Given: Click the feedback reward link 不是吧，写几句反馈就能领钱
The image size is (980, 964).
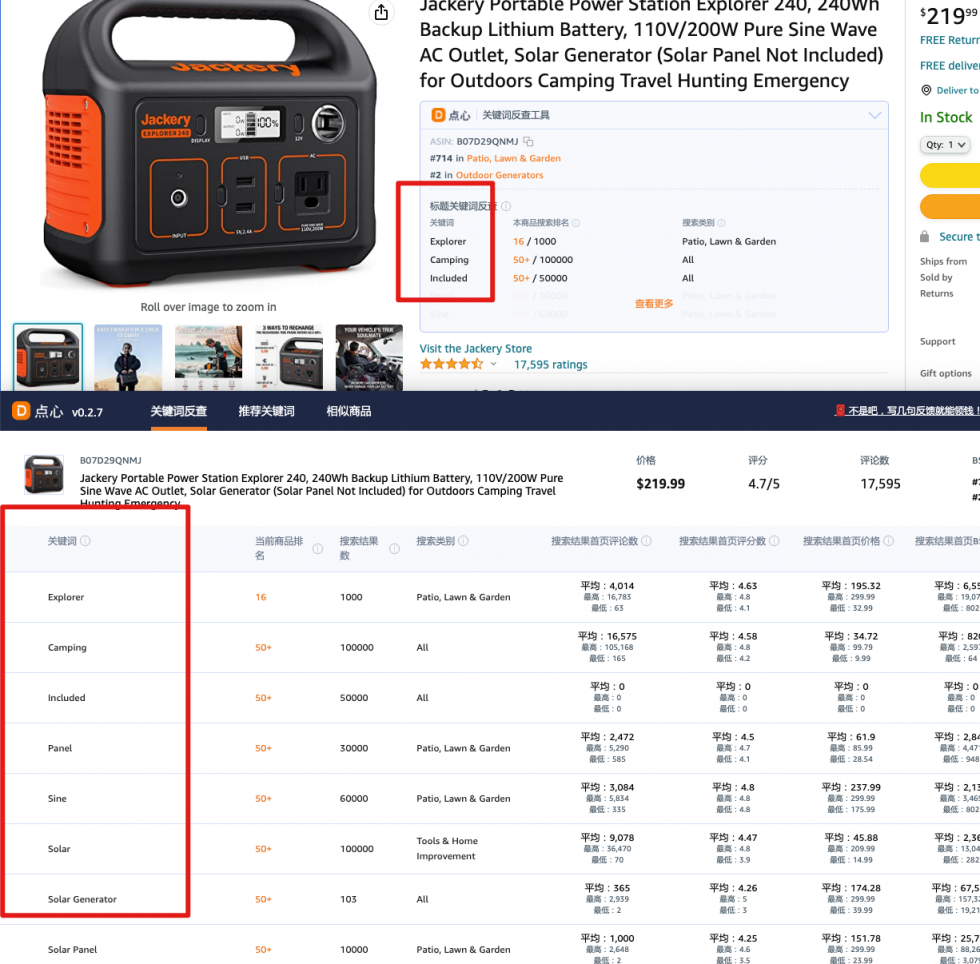Looking at the screenshot, I should point(914,411).
